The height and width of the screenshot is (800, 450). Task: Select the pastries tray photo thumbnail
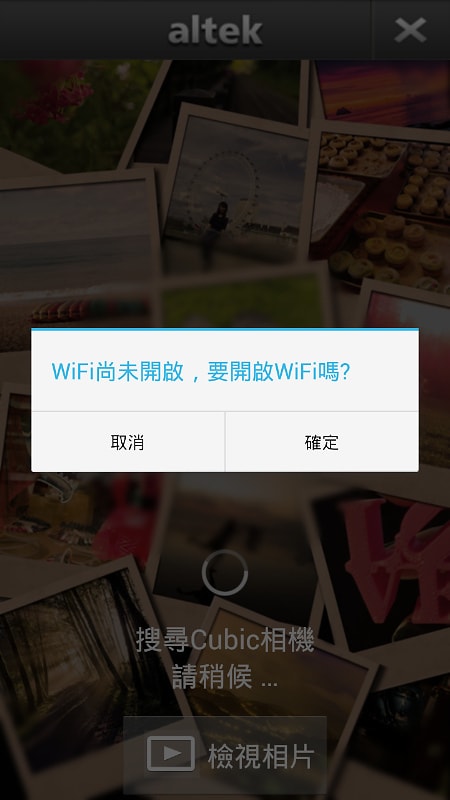382,209
